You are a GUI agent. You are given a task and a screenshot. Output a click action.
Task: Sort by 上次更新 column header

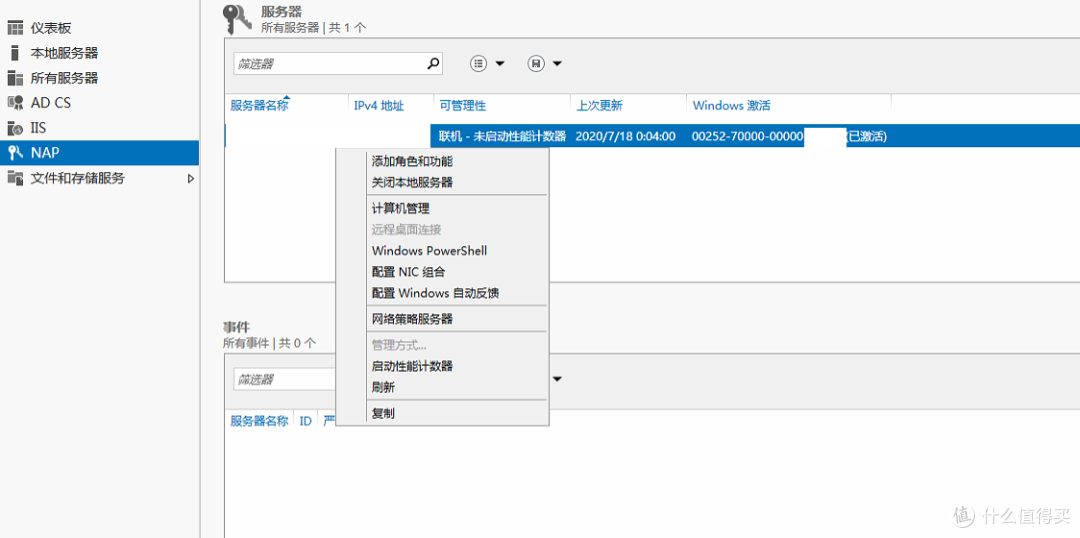[x=599, y=106]
